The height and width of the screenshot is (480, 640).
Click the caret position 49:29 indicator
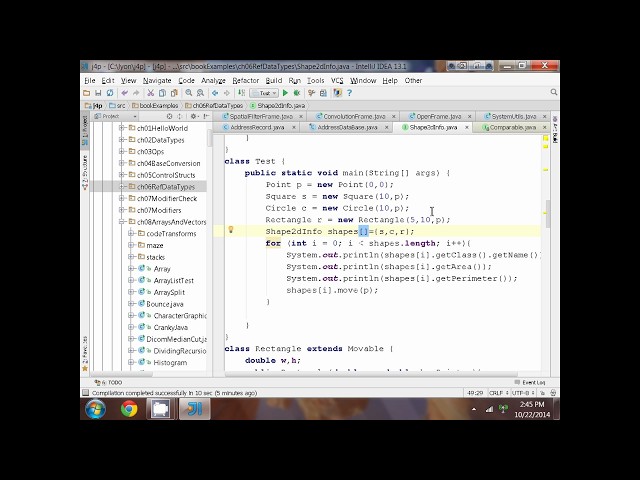(x=475, y=393)
